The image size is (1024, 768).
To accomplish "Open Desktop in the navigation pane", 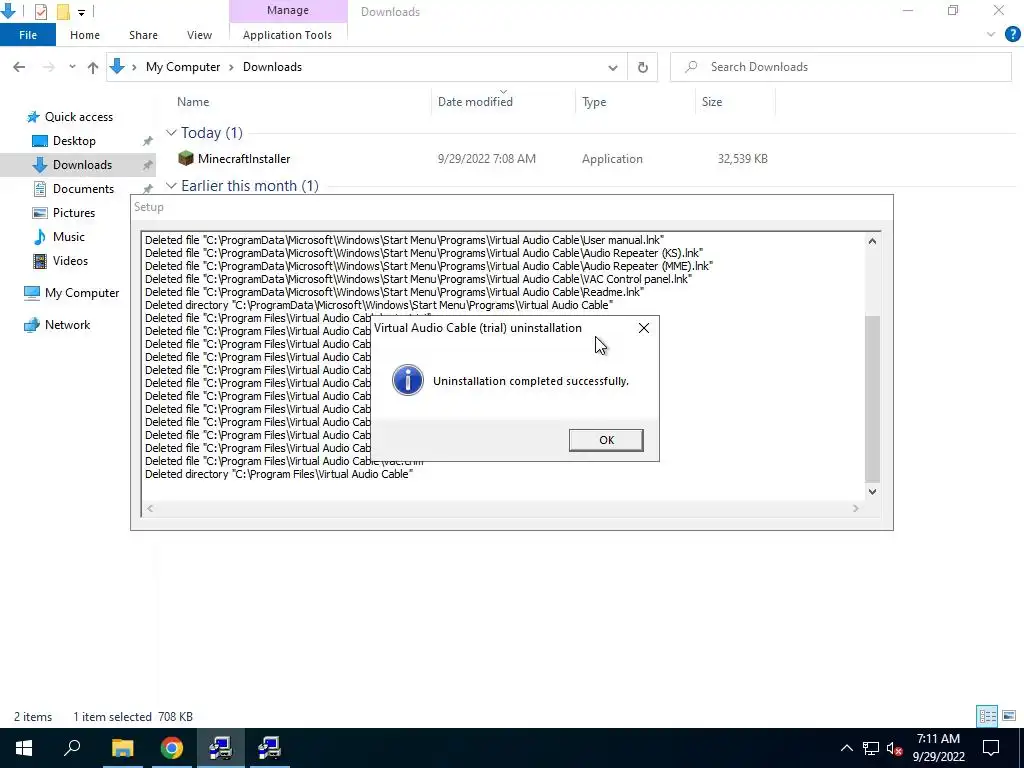I will click(74, 141).
